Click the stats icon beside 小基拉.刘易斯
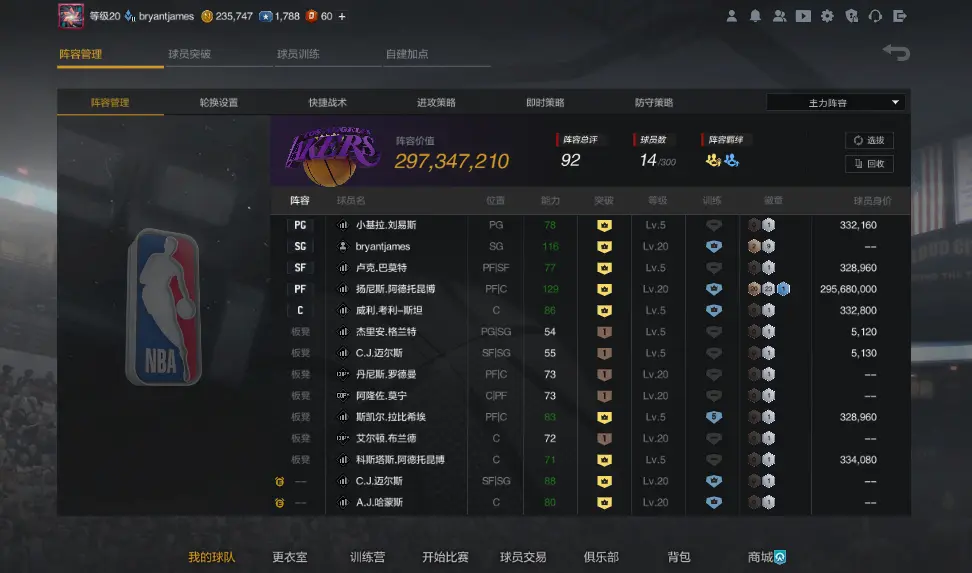Screen dimensions: 972x573 [x=342, y=225]
